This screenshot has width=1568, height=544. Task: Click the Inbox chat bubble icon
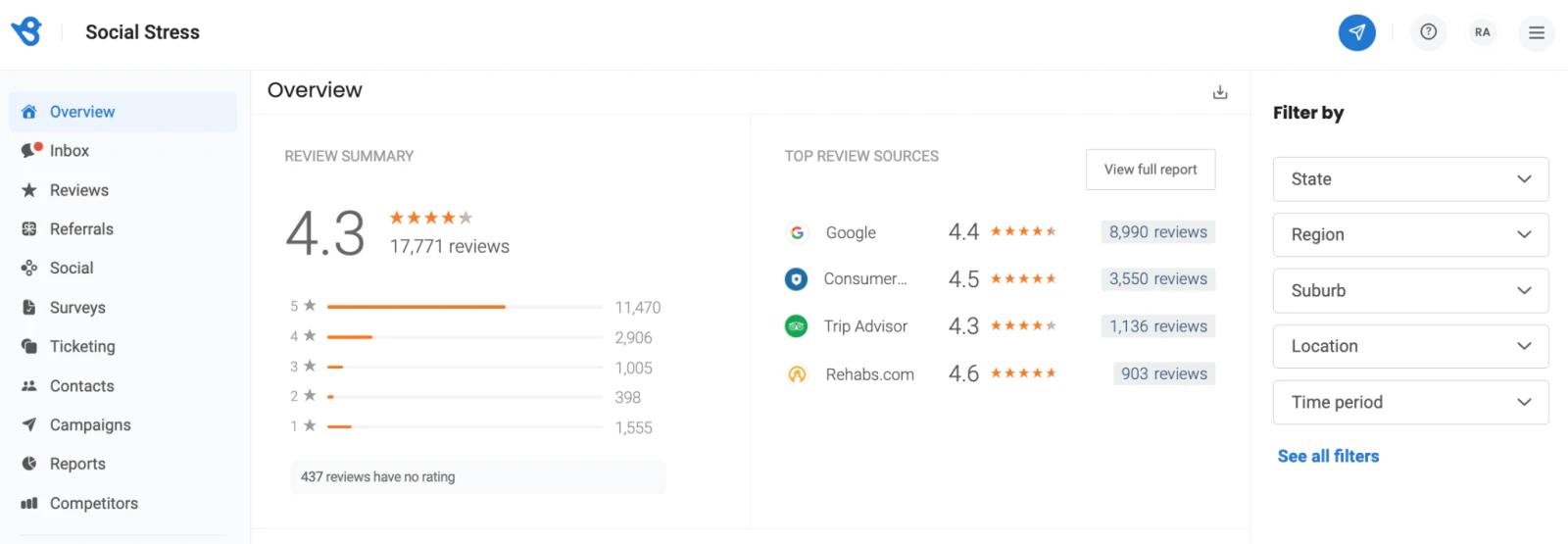[x=31, y=150]
